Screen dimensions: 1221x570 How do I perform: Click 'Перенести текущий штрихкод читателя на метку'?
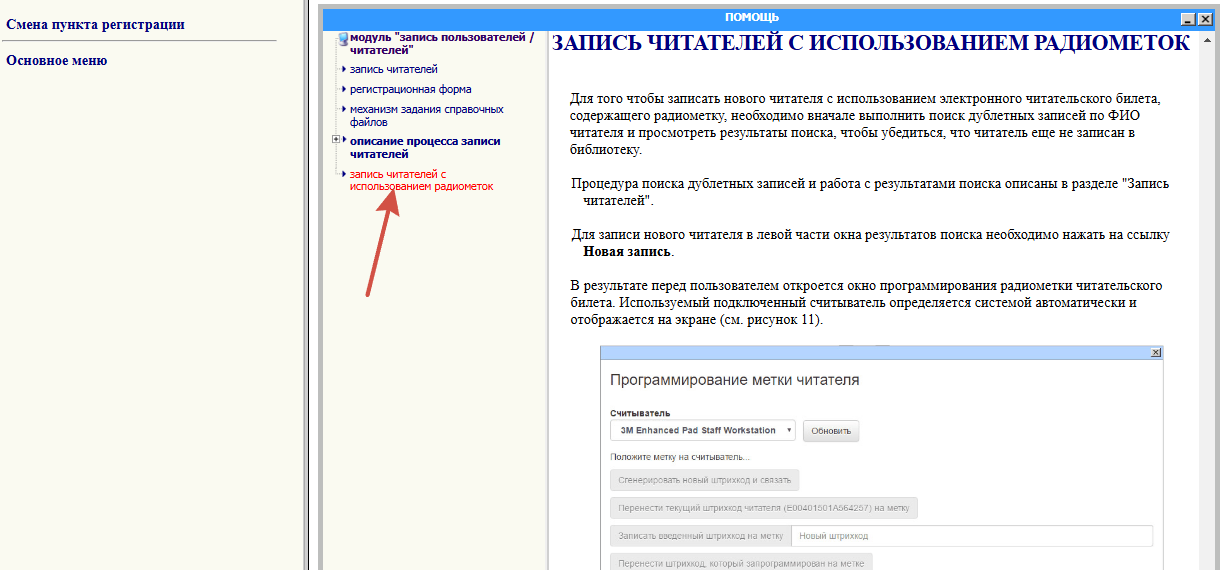tap(763, 508)
